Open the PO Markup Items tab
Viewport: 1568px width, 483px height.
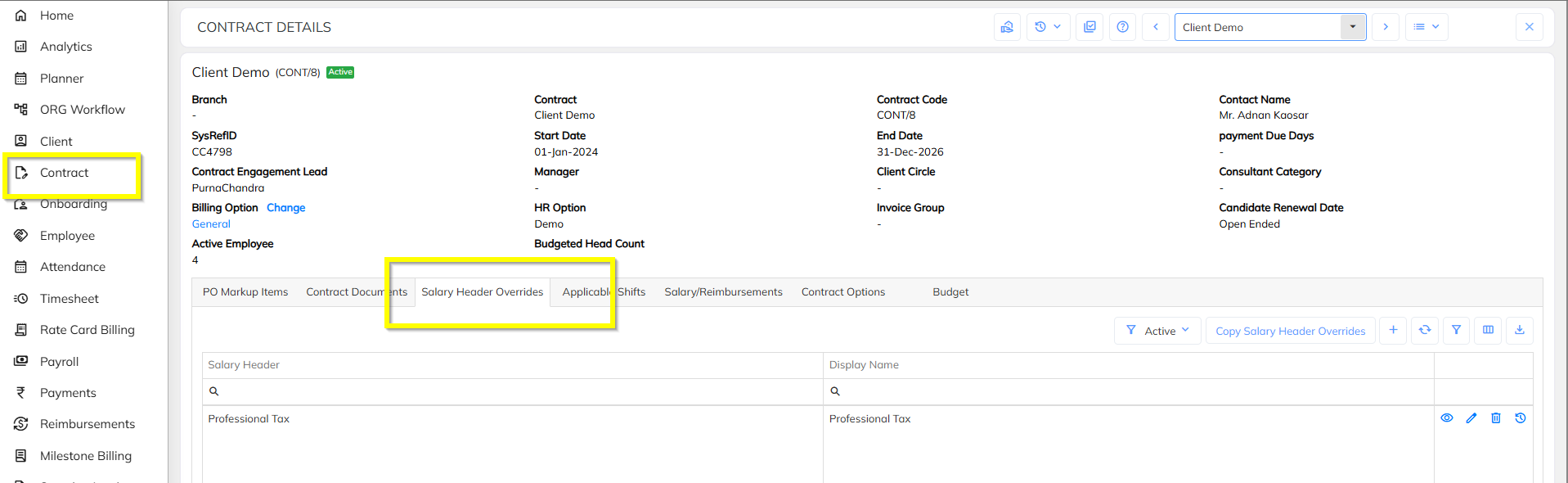(x=245, y=292)
